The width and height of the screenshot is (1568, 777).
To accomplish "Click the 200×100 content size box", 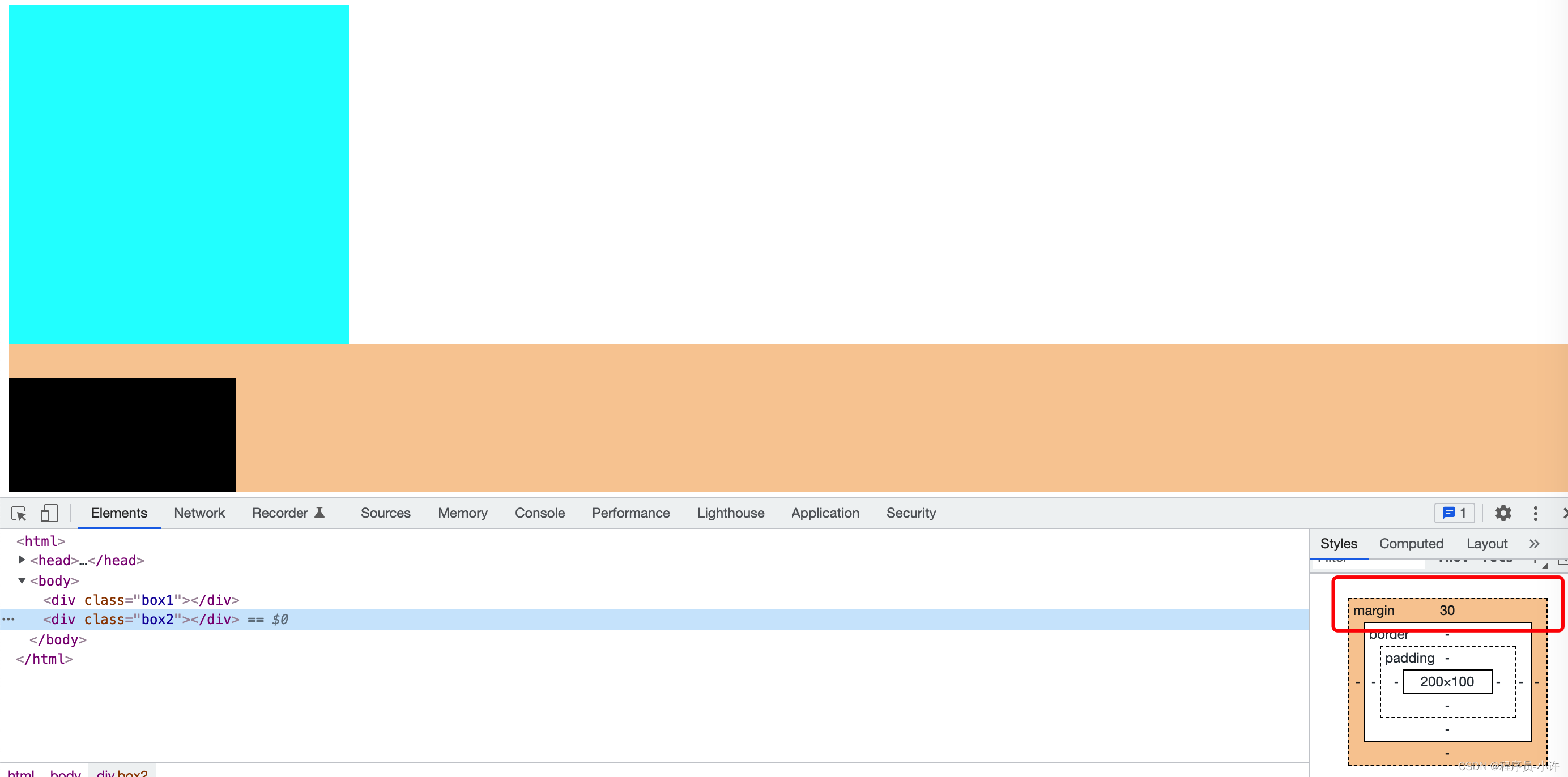I will [x=1447, y=681].
